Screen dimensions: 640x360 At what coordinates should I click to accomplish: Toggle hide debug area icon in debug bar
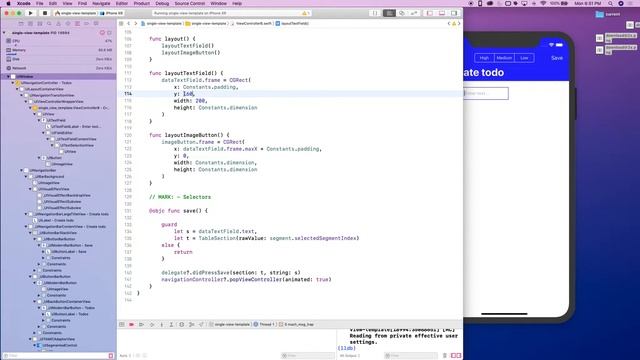(122, 324)
